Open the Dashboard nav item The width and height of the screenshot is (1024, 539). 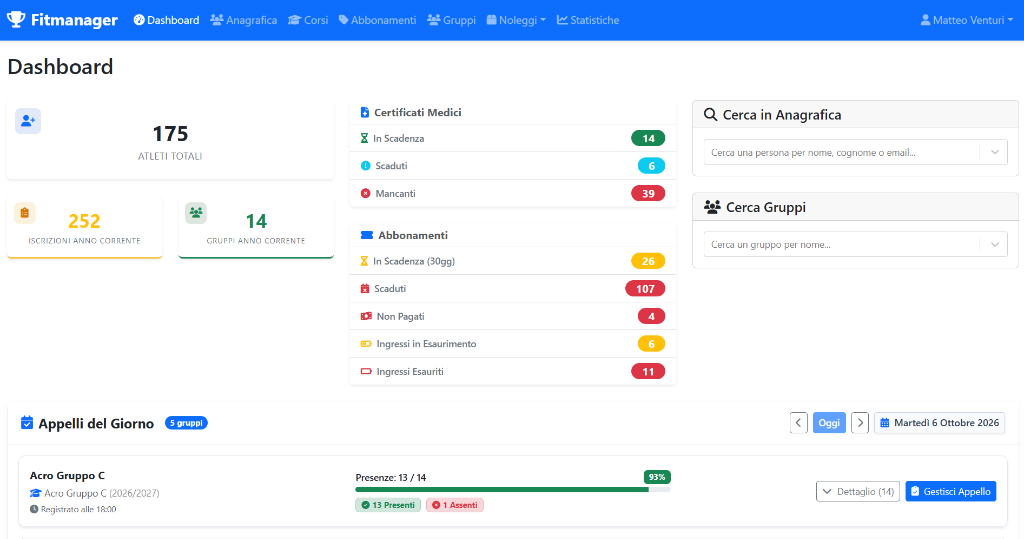point(167,20)
